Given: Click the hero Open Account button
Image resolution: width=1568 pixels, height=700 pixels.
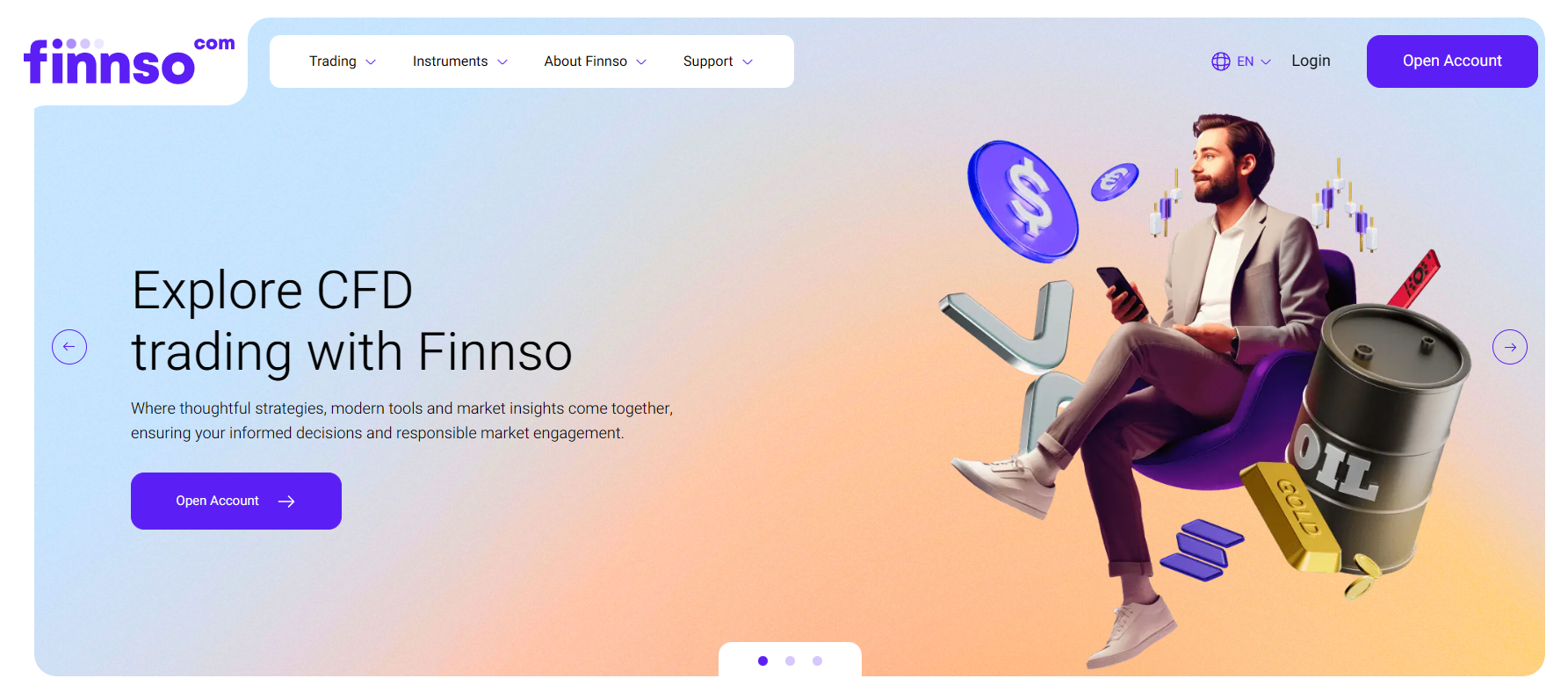Looking at the screenshot, I should click(236, 501).
